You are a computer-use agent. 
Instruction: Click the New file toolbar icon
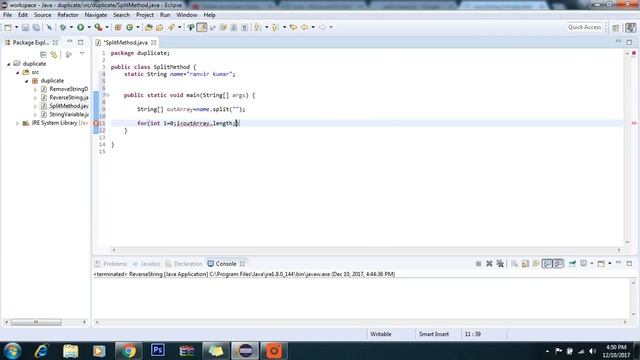(x=8, y=27)
